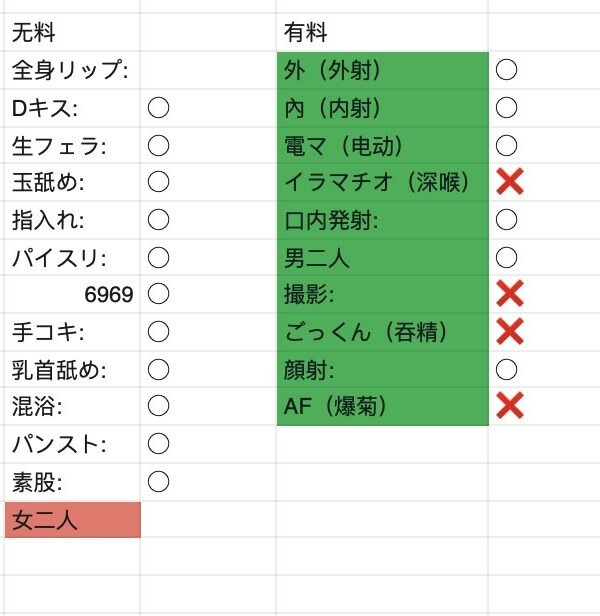
Task: Click the circle mark beside 顔射
Action: point(507,369)
